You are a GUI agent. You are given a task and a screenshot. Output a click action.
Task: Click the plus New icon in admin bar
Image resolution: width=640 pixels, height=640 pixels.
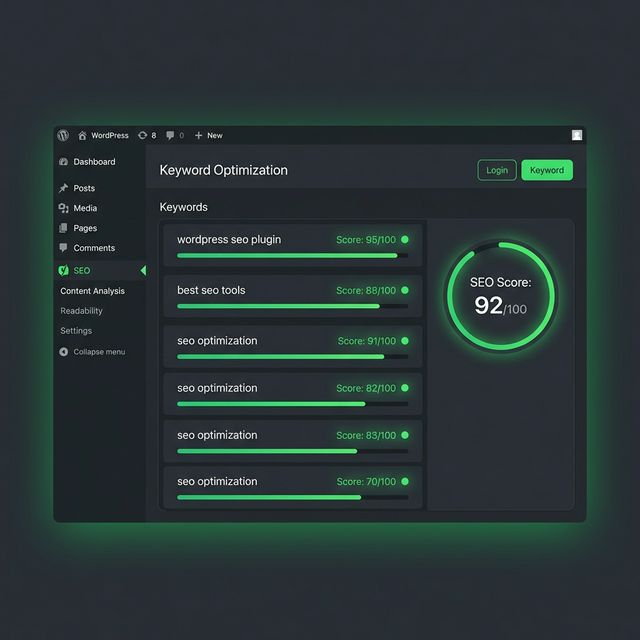click(x=198, y=135)
